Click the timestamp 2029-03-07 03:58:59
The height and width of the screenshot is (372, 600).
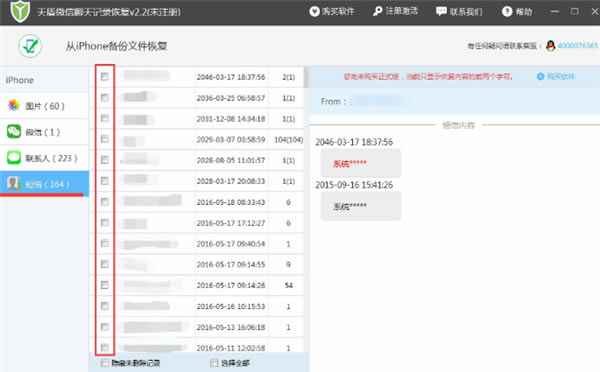[231, 140]
